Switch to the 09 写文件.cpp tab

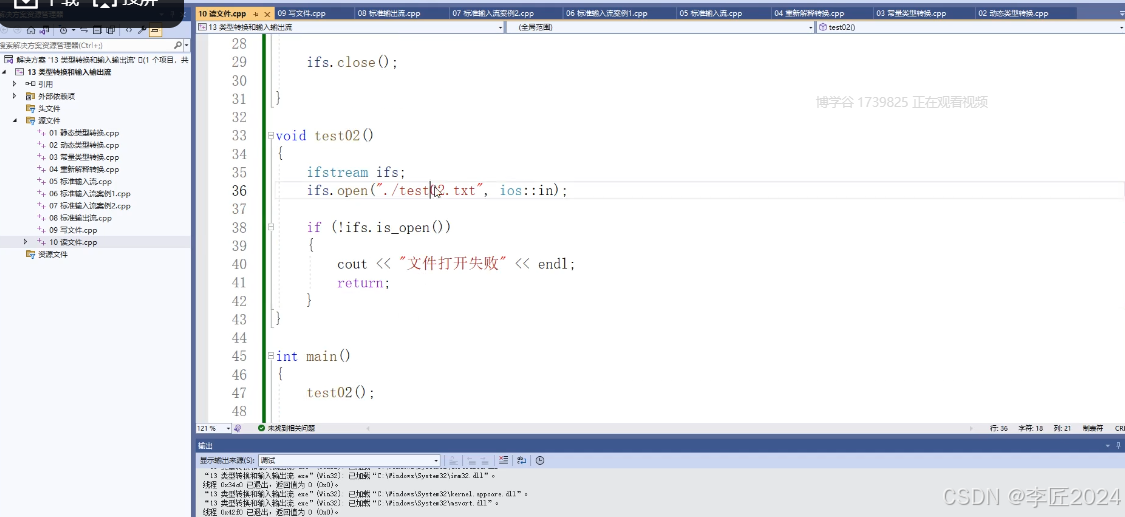coord(301,13)
